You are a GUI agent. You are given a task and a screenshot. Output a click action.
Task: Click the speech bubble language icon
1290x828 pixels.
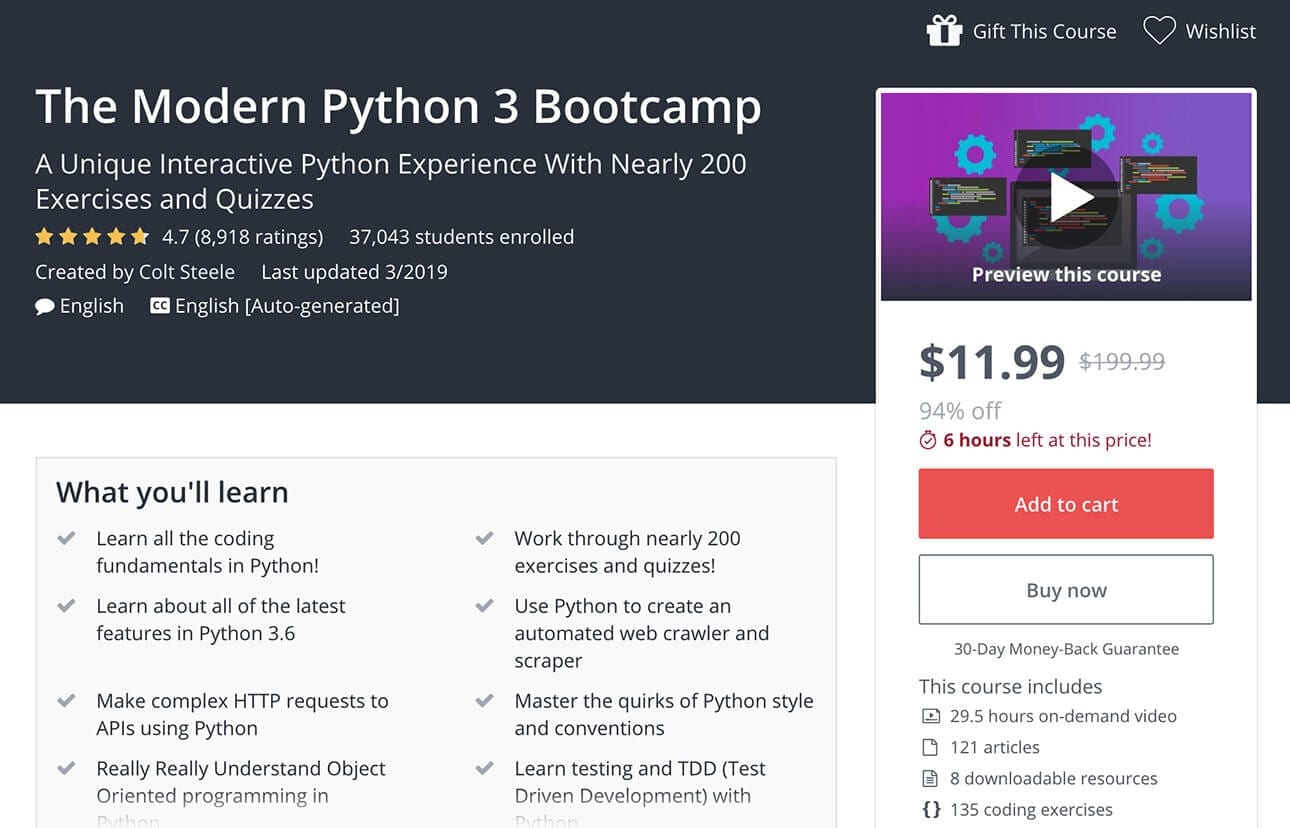[x=45, y=307]
